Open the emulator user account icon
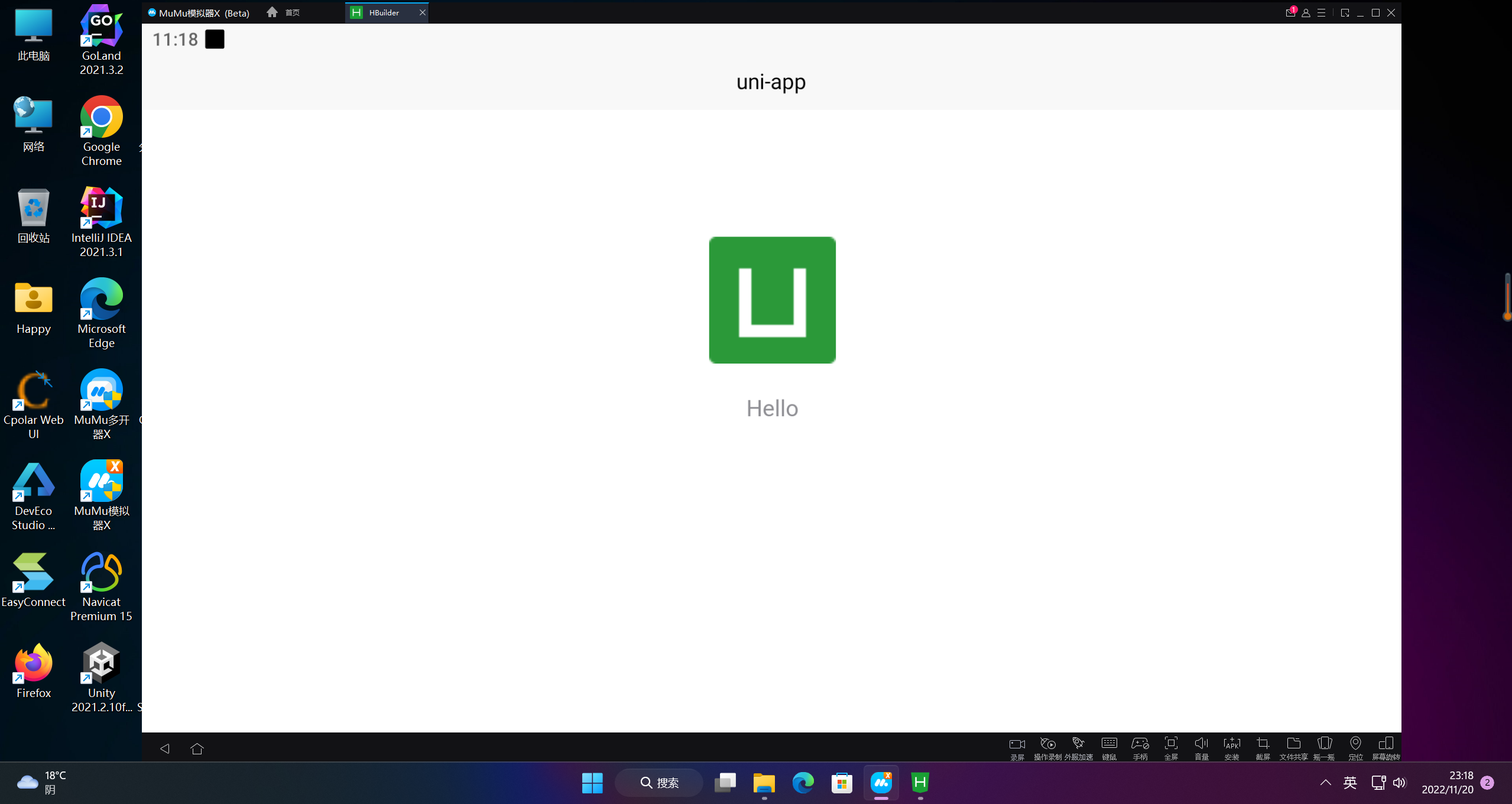 (x=1306, y=12)
